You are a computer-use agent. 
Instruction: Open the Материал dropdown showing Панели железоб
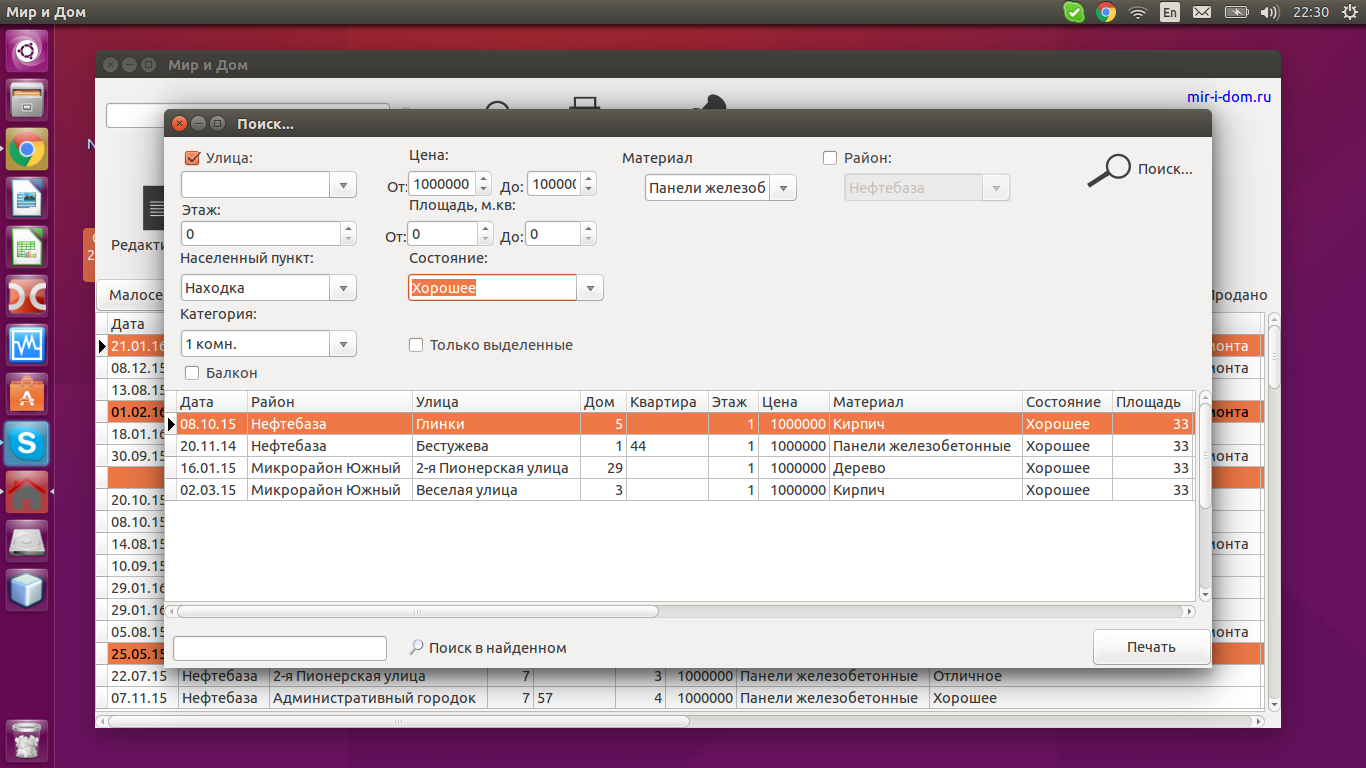(x=783, y=188)
